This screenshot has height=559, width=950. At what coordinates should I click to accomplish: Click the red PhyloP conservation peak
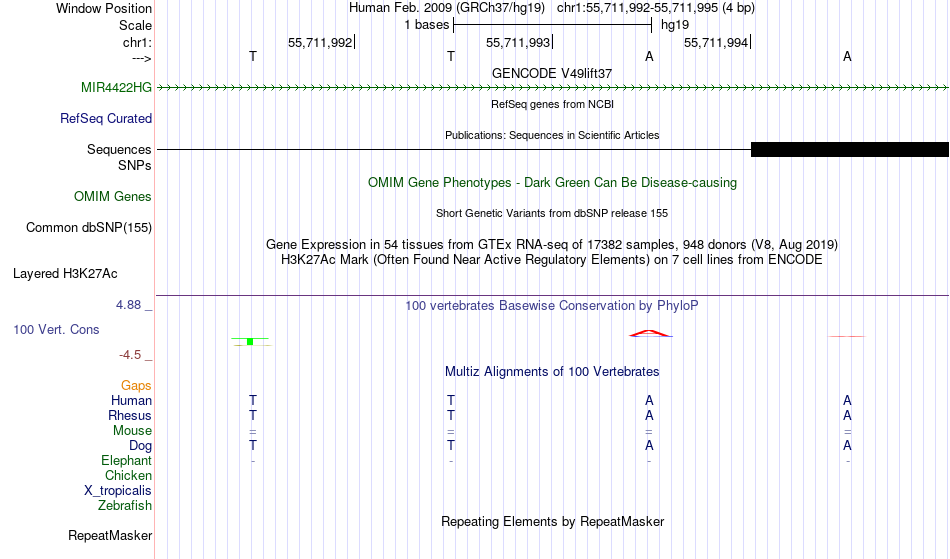tap(649, 333)
